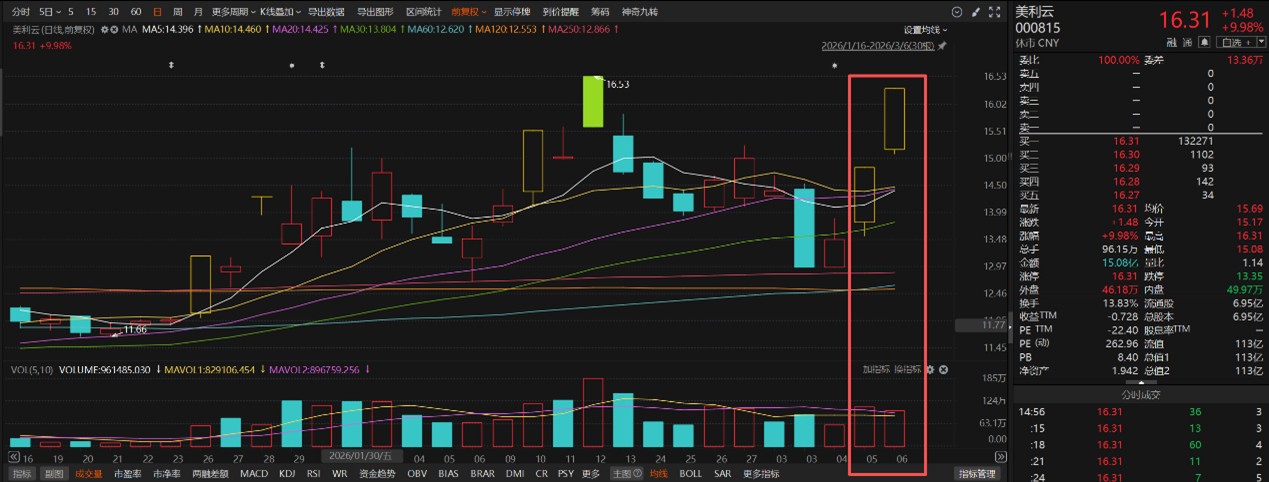The height and width of the screenshot is (482, 1269).
Task: Toggle the 均线 overlay on main chart
Action: (658, 473)
